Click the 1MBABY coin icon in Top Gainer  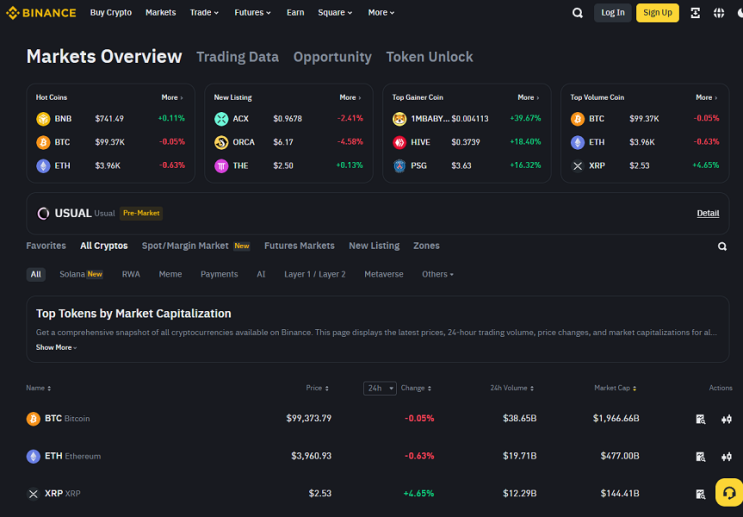coord(399,118)
